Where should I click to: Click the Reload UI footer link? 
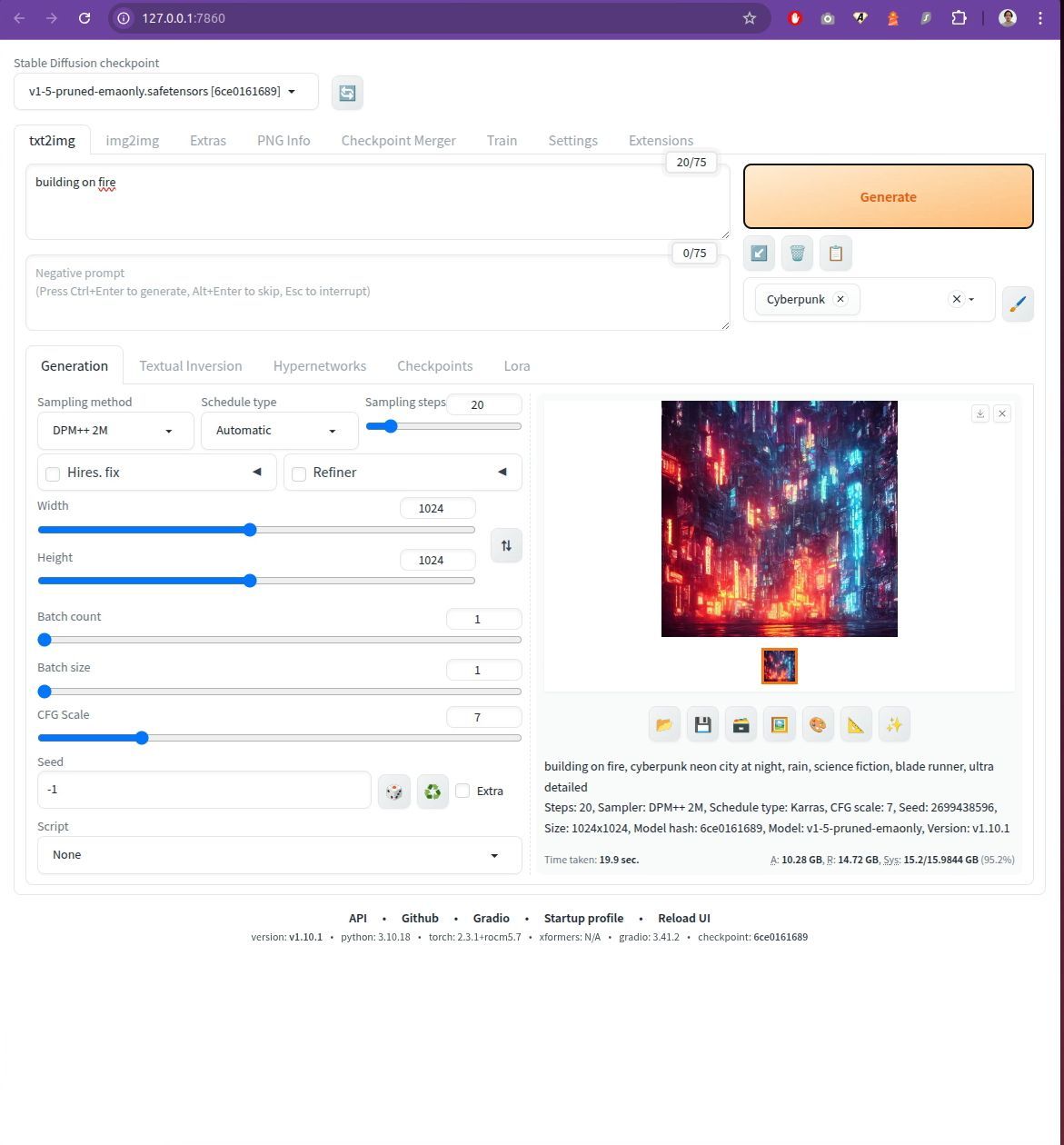pos(683,918)
